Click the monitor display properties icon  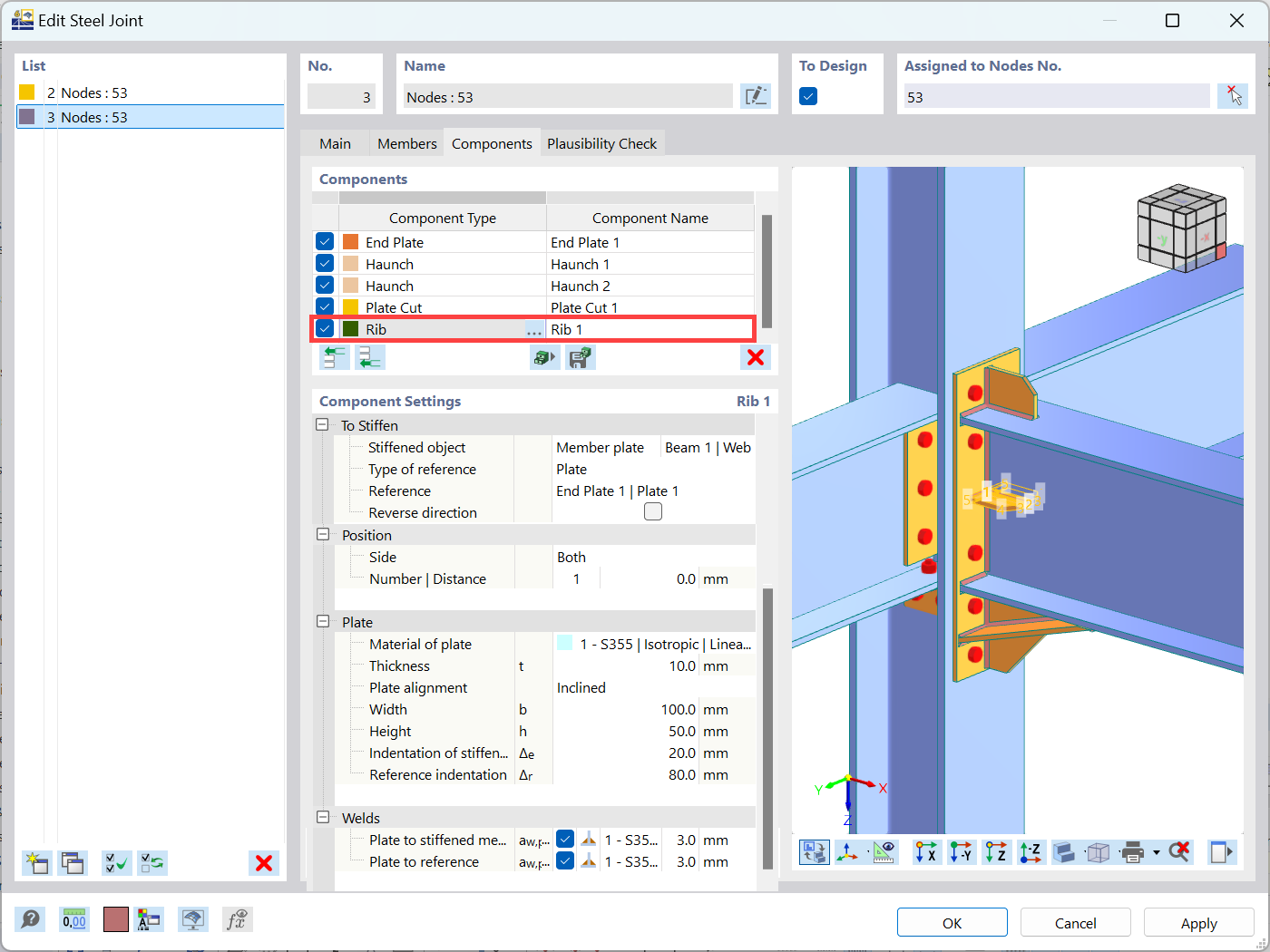coord(192,920)
